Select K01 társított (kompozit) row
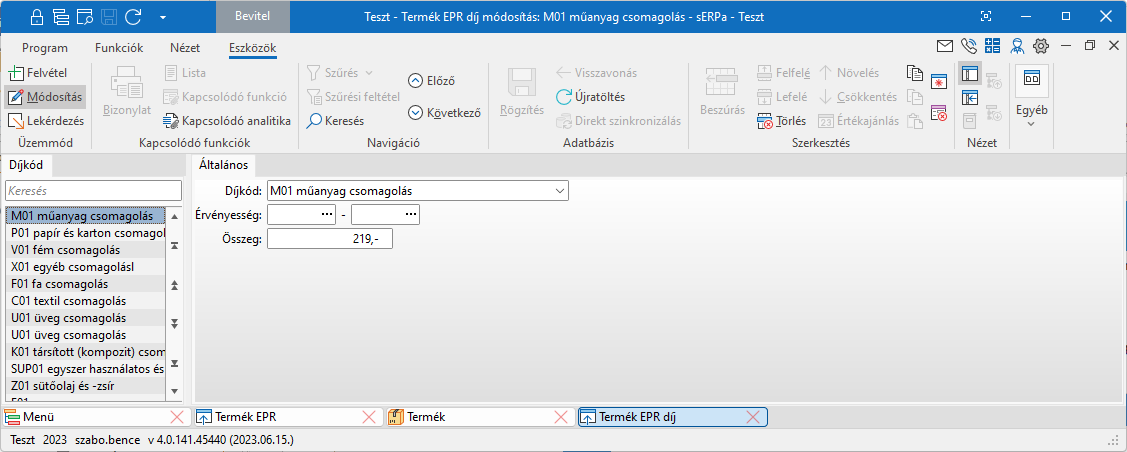The image size is (1127, 452). [x=86, y=352]
